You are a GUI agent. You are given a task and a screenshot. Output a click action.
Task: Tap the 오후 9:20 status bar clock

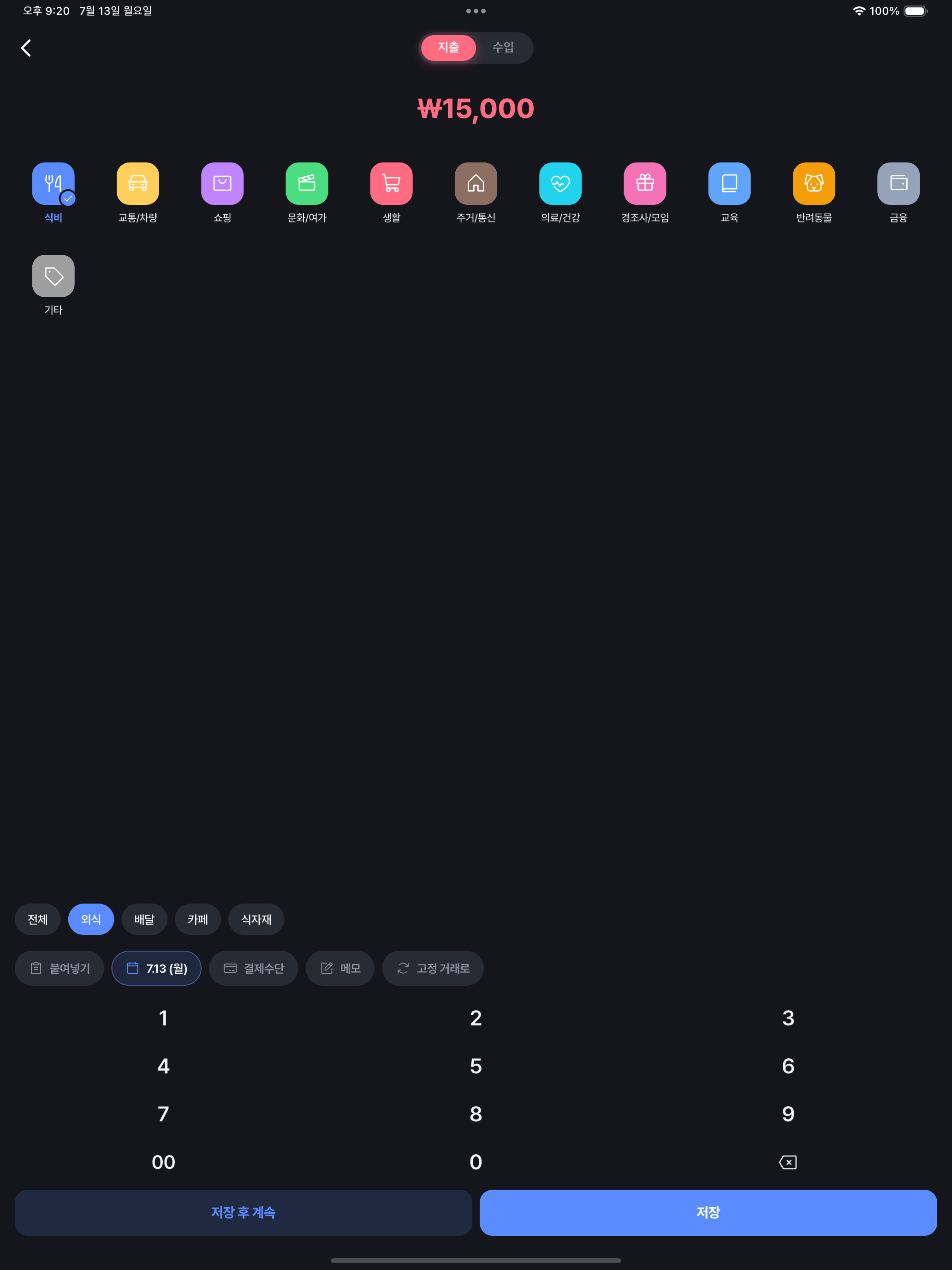coord(46,11)
